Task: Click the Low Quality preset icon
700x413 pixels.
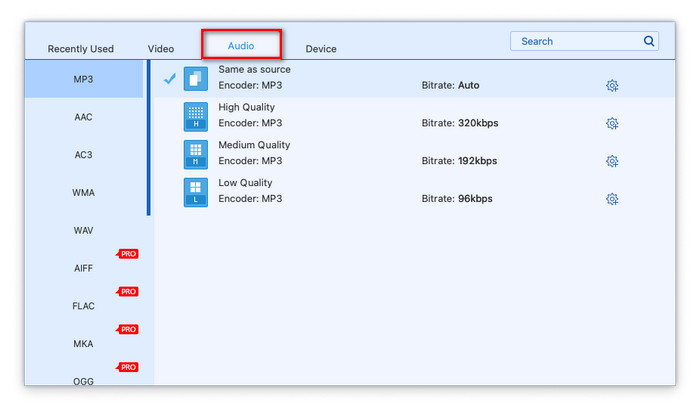Action: pyautogui.click(x=196, y=192)
